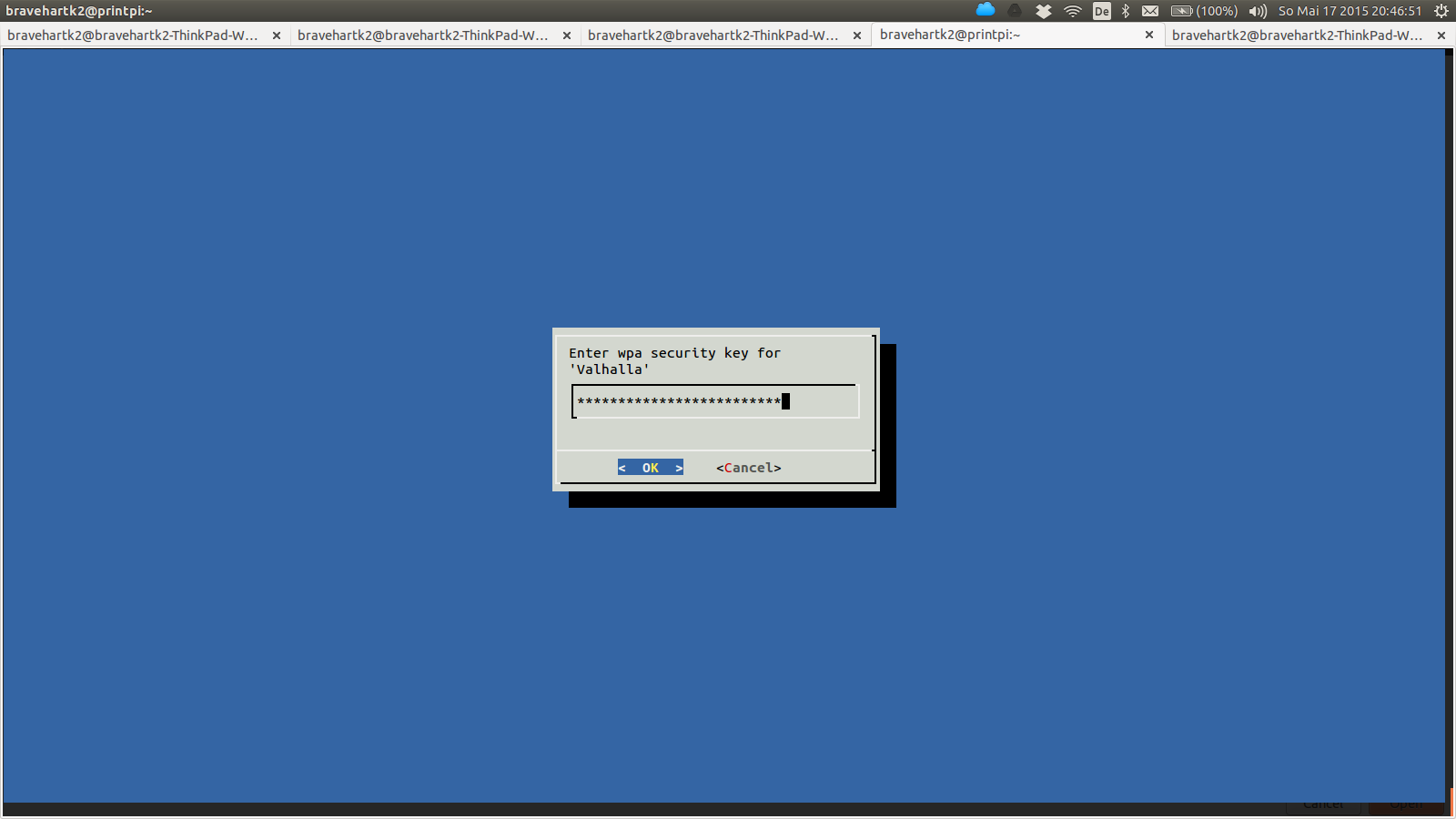The width and height of the screenshot is (1456, 819).
Task: Close the first terminal tab
Action: point(277,35)
